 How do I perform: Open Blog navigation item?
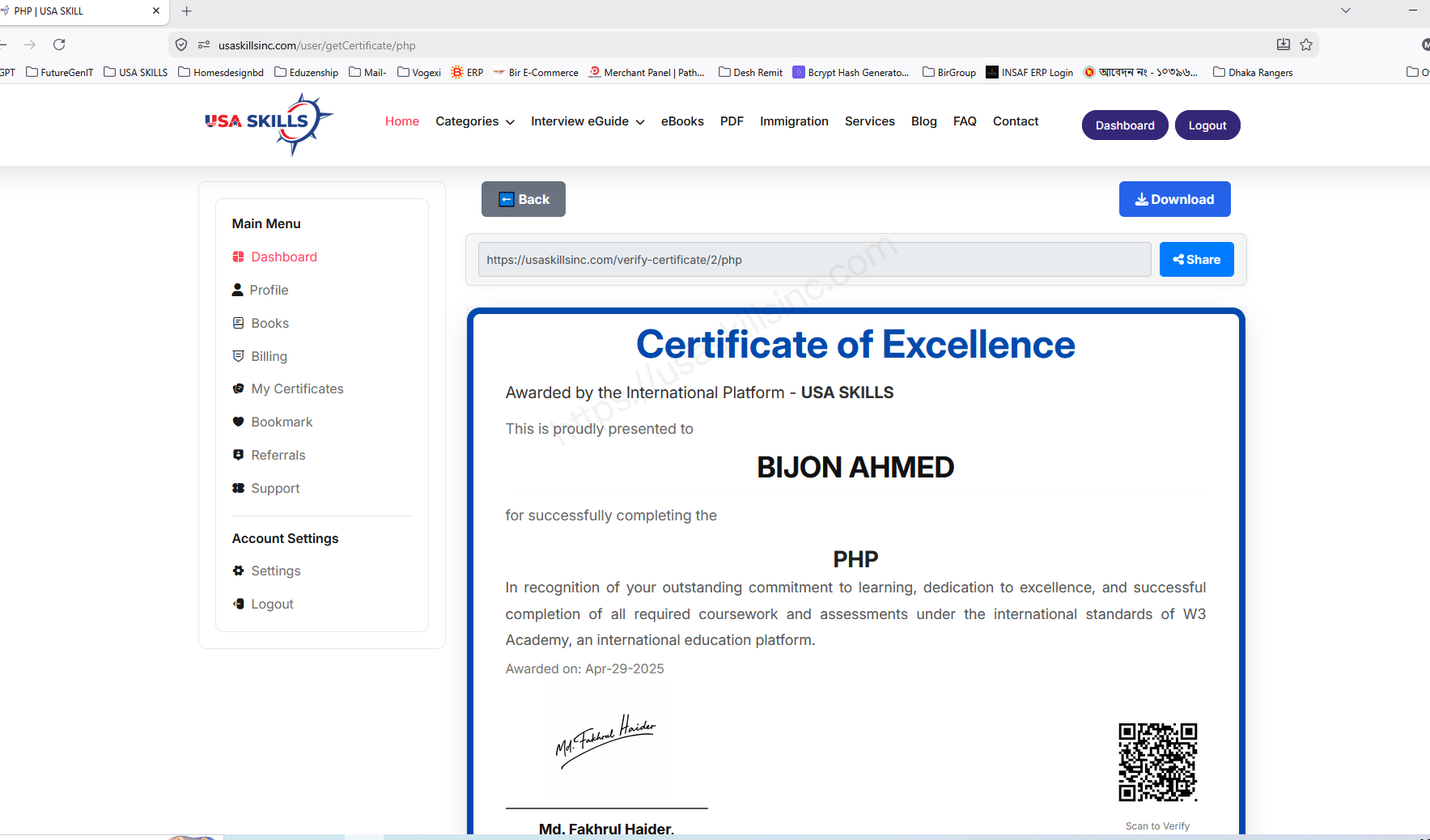[924, 121]
